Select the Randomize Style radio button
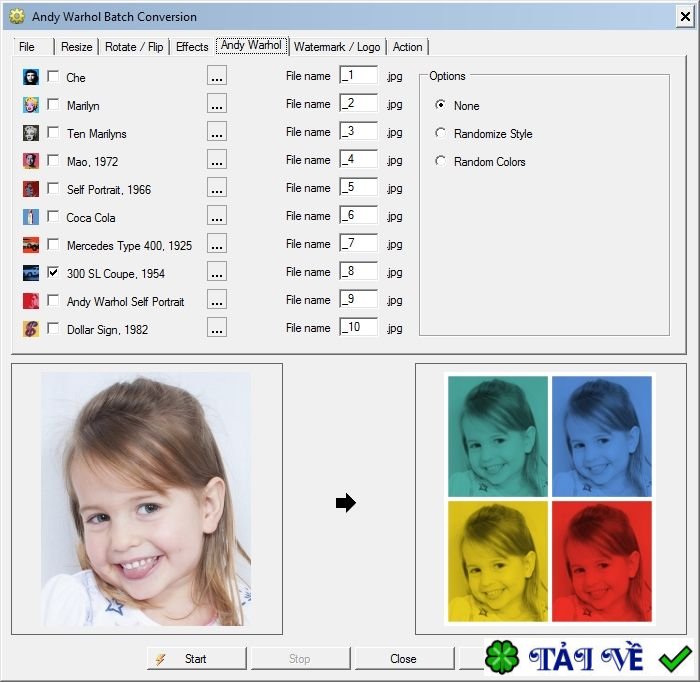Screen dimensions: 700x682 click(440, 133)
